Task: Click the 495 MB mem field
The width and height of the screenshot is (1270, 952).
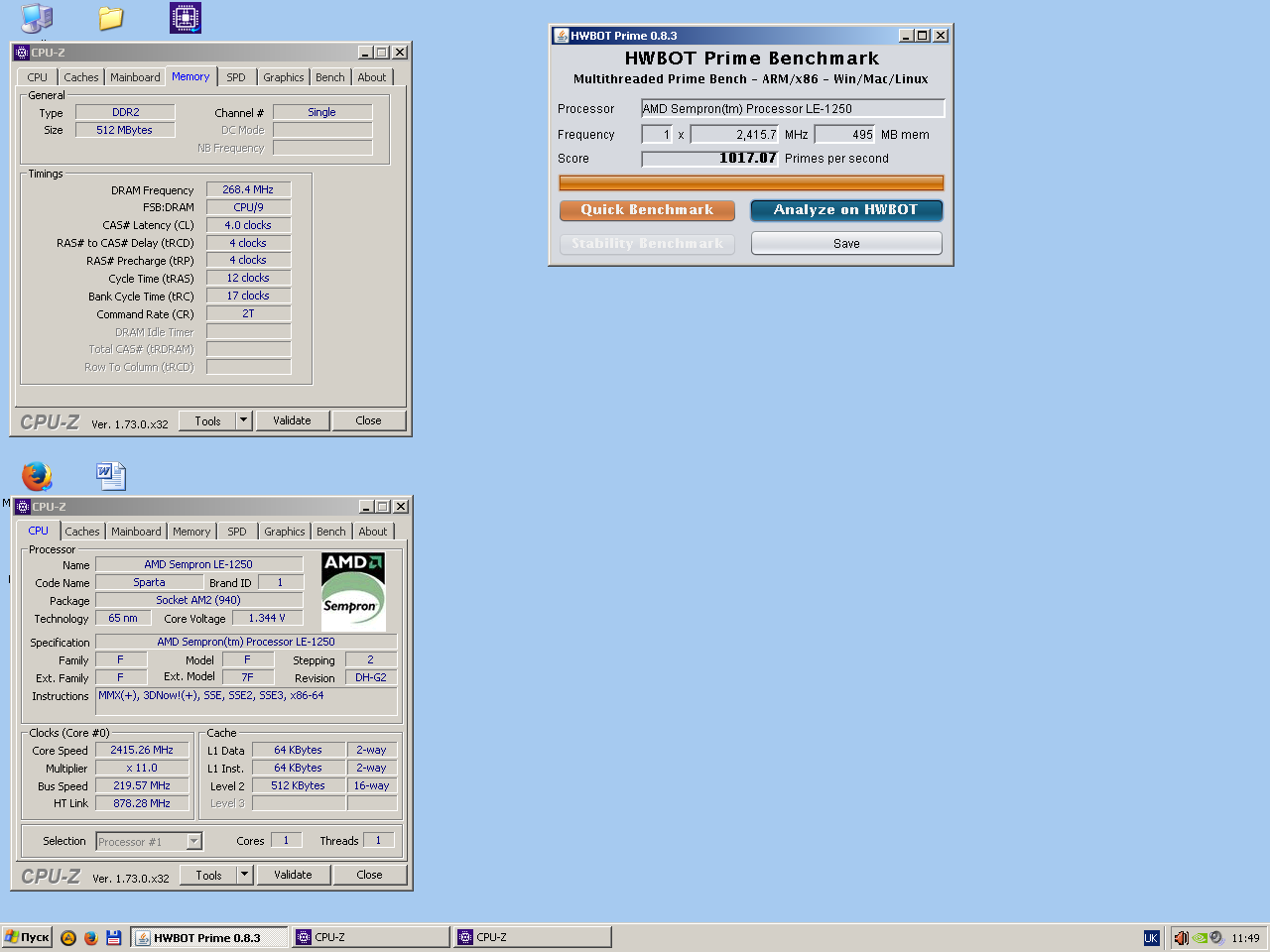Action: 845,134
